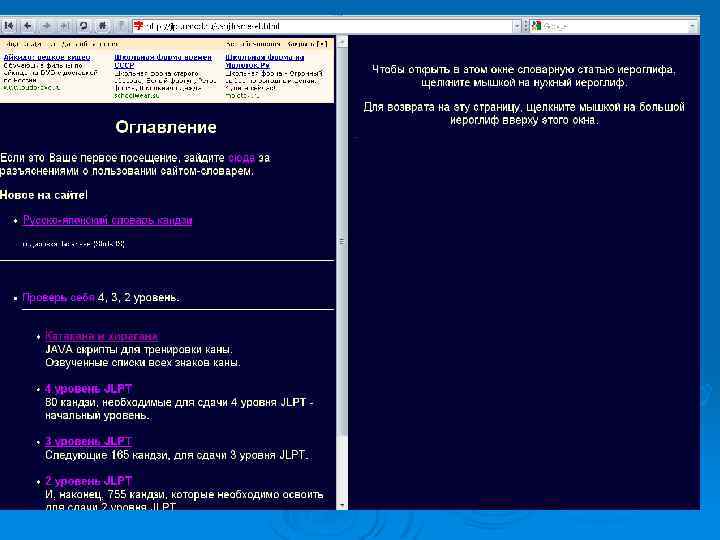This screenshot has height=540, width=720.
Task: Click the toolbar icon right of Reload
Action: point(102,26)
